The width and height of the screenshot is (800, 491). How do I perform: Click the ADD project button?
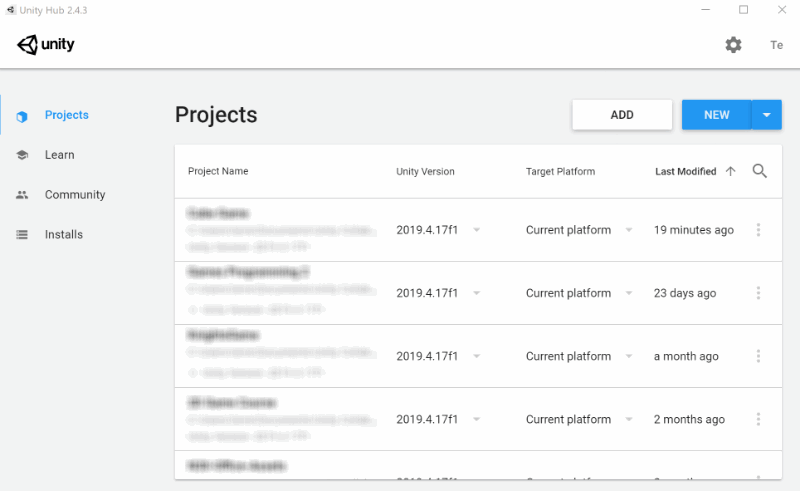click(x=622, y=115)
